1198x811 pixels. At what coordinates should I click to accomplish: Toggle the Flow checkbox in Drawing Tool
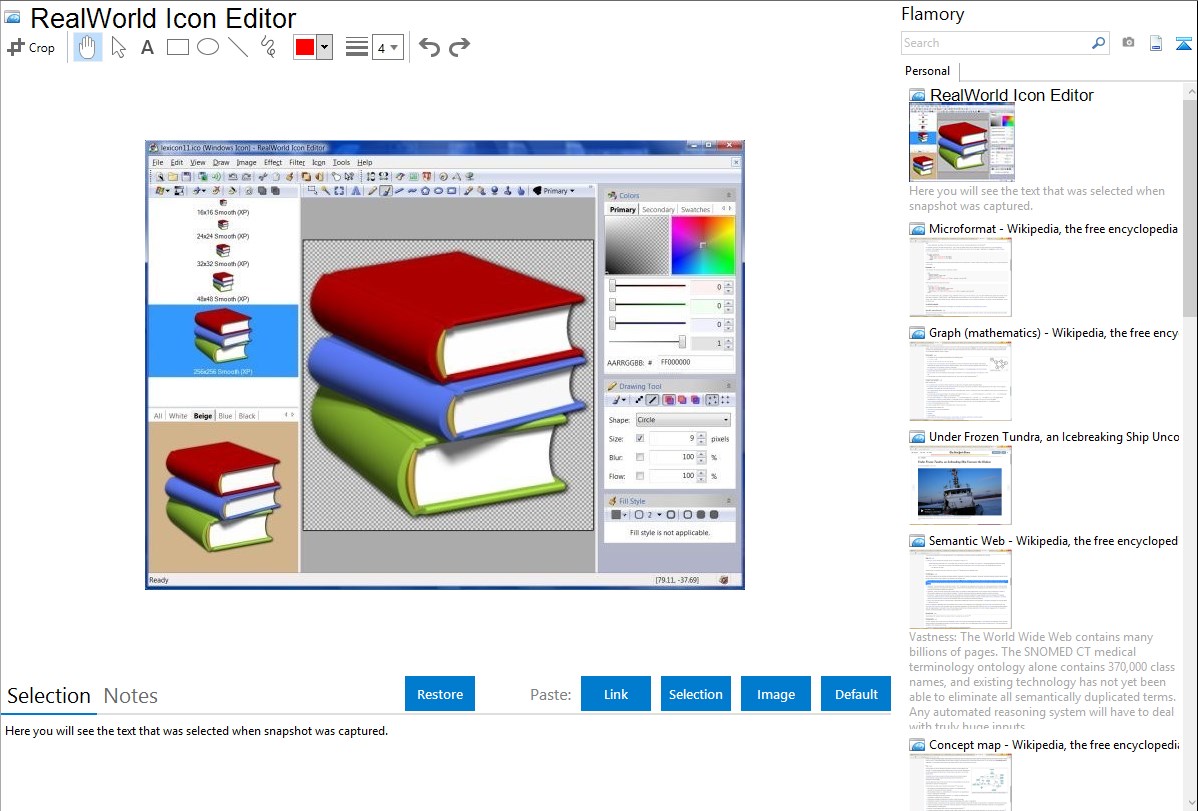click(640, 476)
